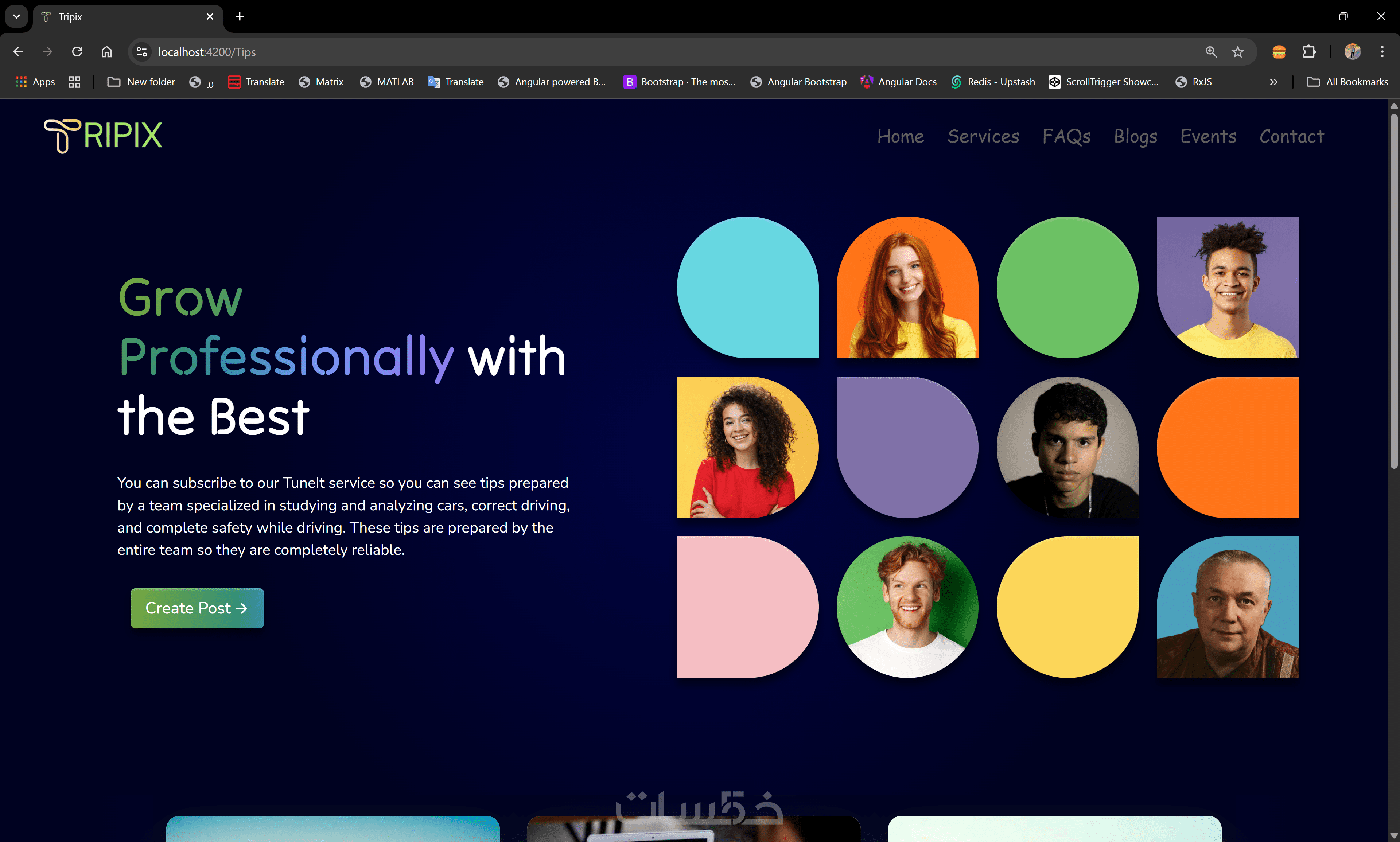Click the localhost:4200/Tips address field

[670, 52]
